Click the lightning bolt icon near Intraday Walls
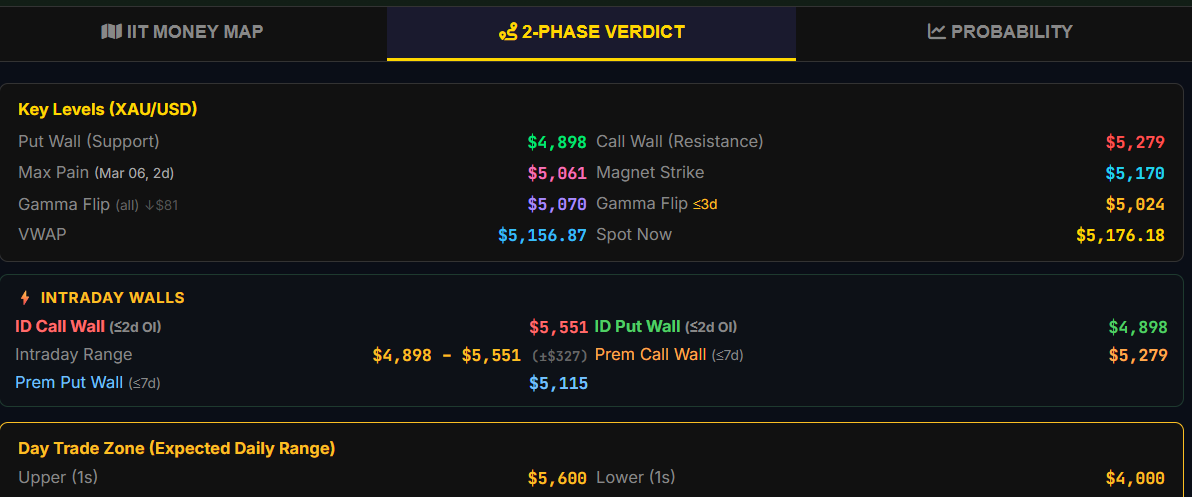The height and width of the screenshot is (497, 1192). (25, 298)
